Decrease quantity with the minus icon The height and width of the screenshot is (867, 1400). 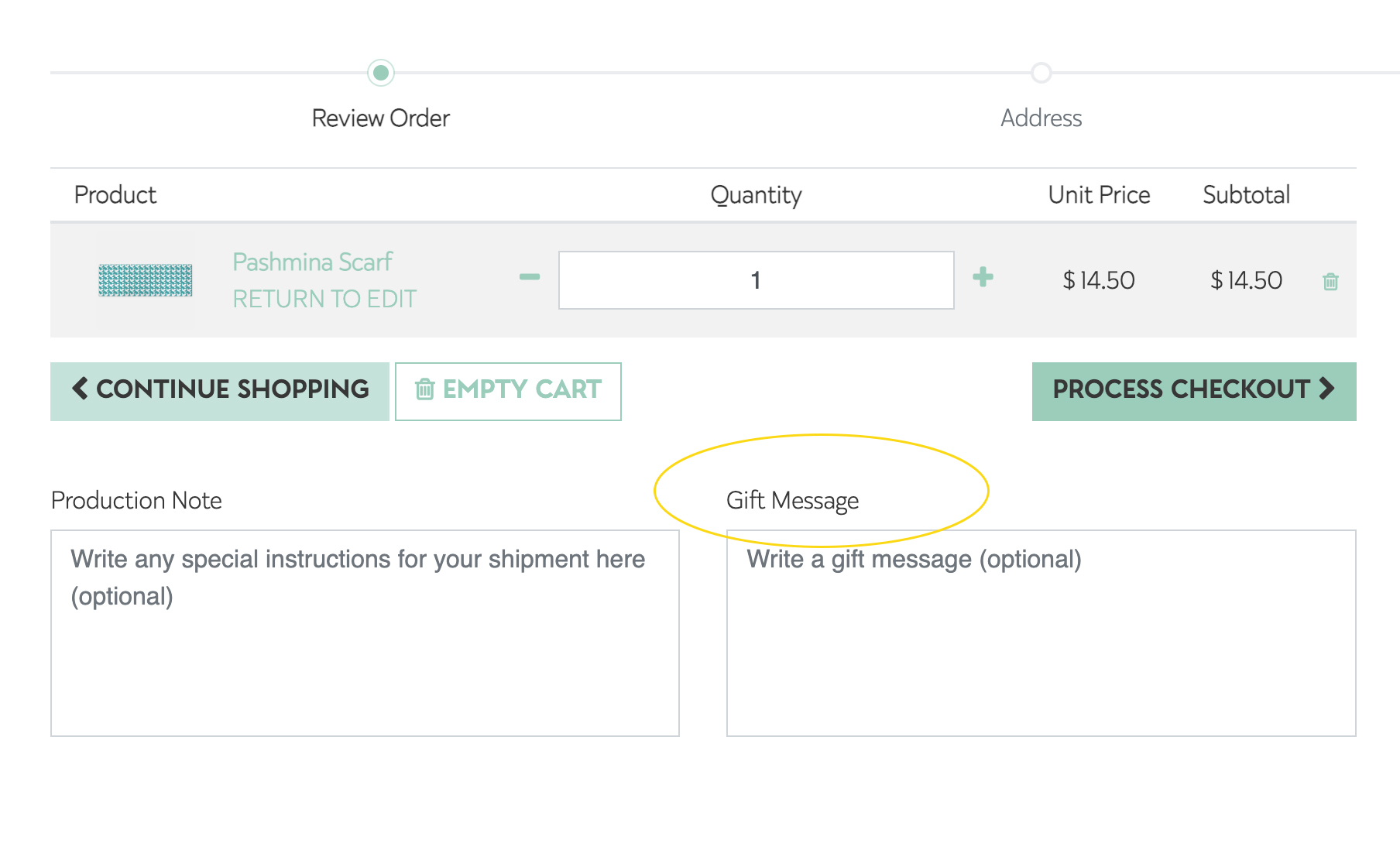(x=530, y=277)
